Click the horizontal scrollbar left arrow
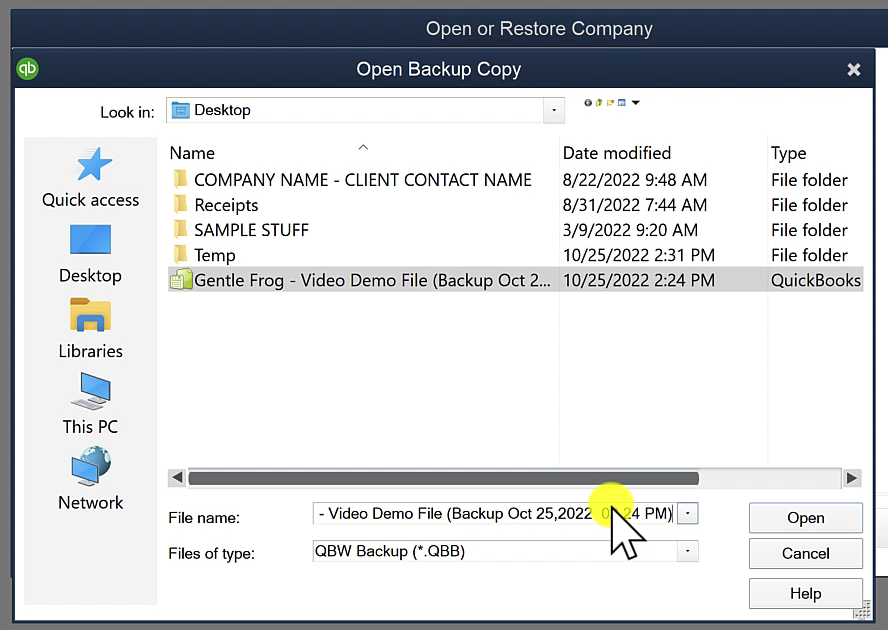Image resolution: width=888 pixels, height=630 pixels. click(x=177, y=478)
